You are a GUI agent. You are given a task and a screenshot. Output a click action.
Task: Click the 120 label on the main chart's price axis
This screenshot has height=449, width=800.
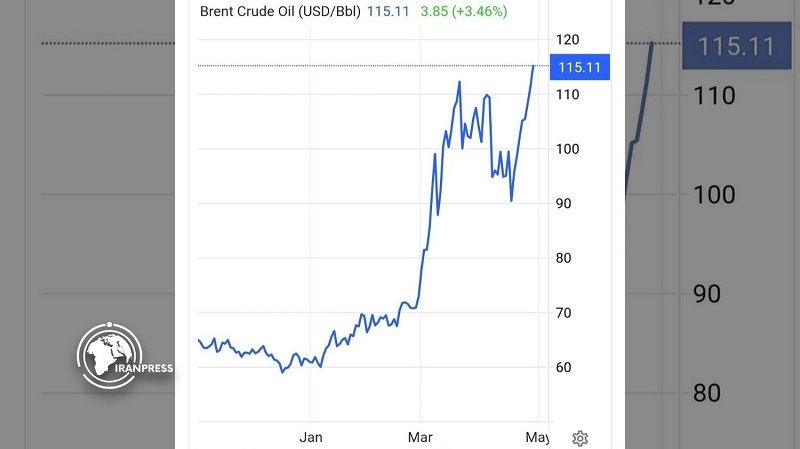click(567, 40)
